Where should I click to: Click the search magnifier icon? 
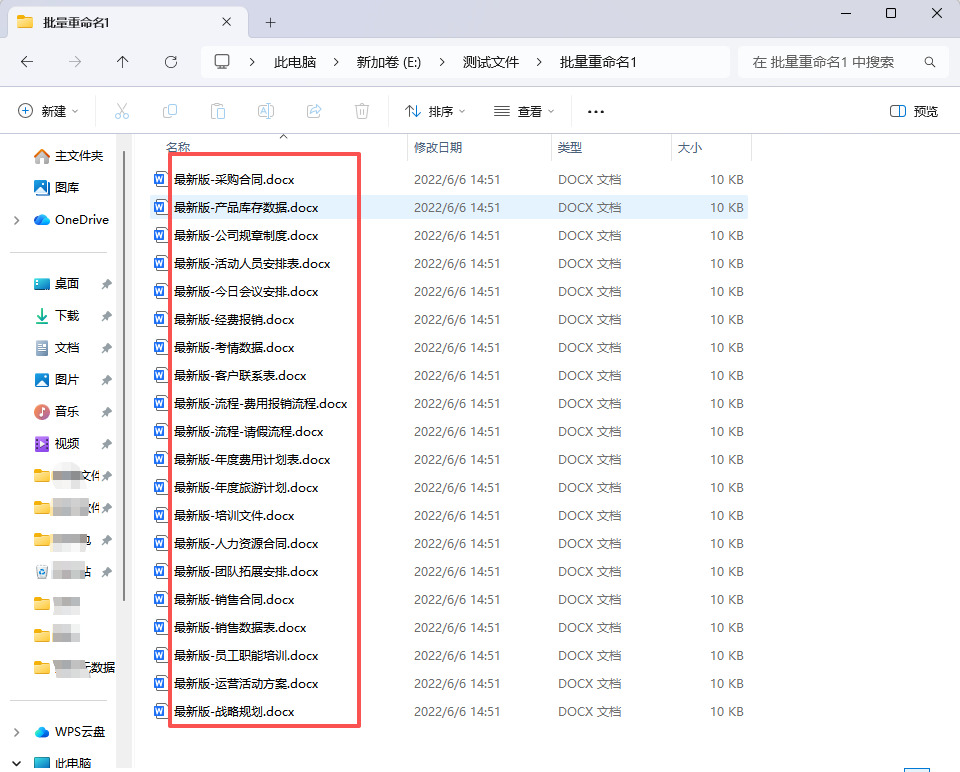click(x=929, y=62)
